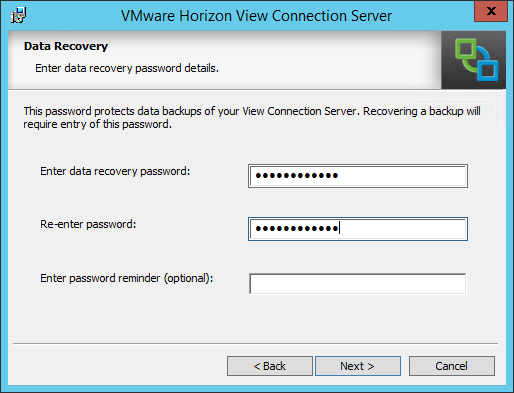Click the password protects backups description text

click(x=252, y=118)
